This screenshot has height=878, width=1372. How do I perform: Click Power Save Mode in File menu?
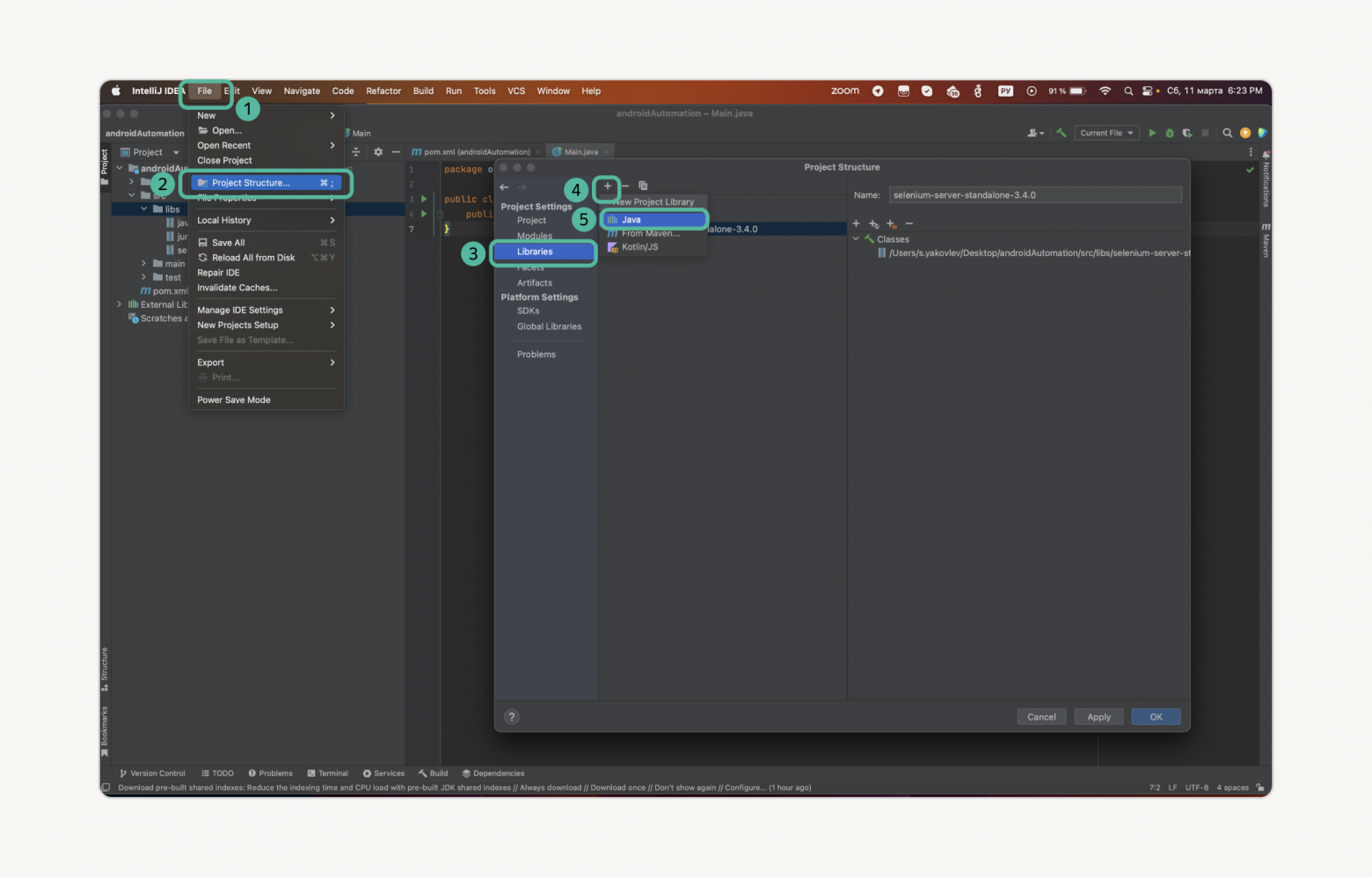(x=266, y=399)
